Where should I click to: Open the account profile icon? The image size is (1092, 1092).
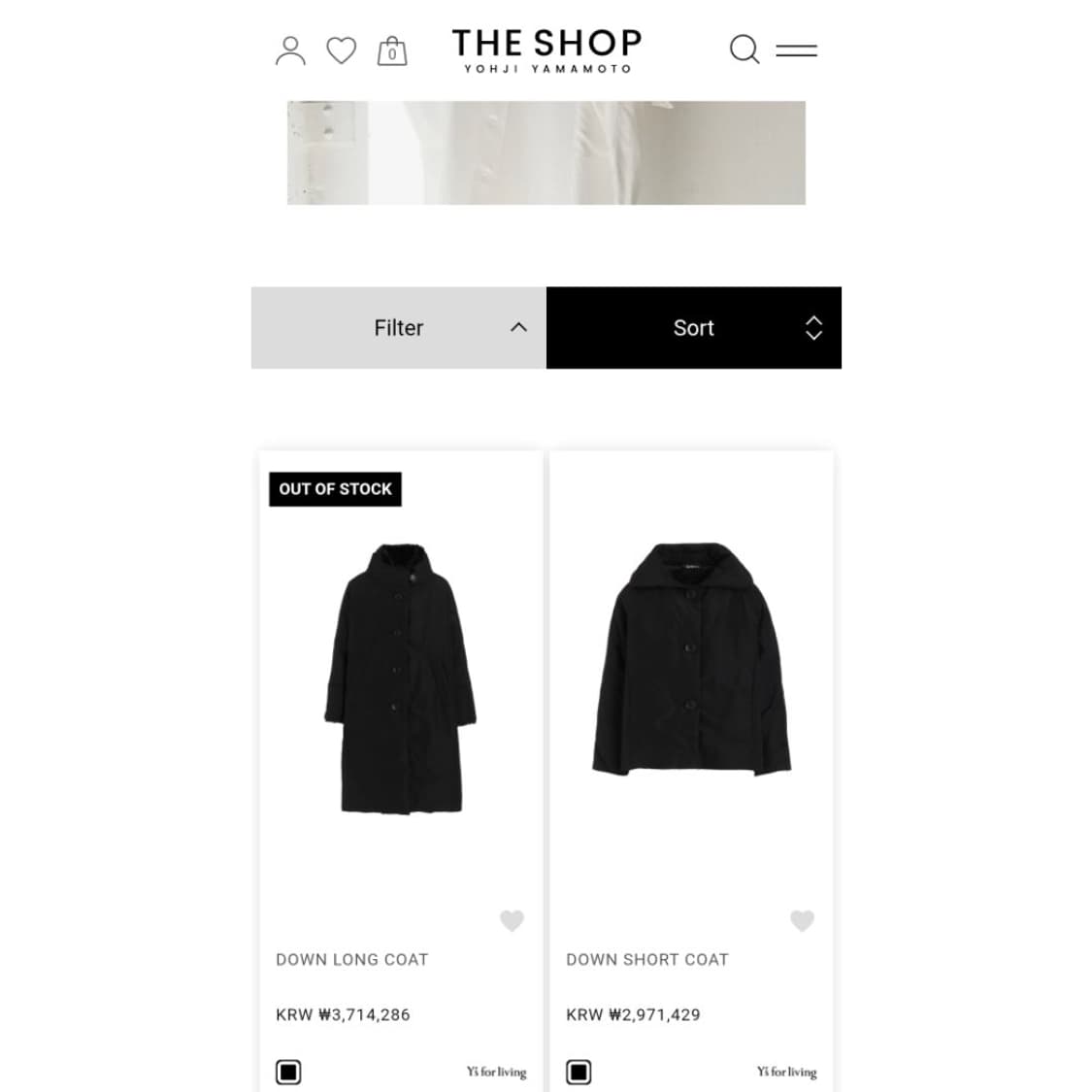[x=290, y=50]
